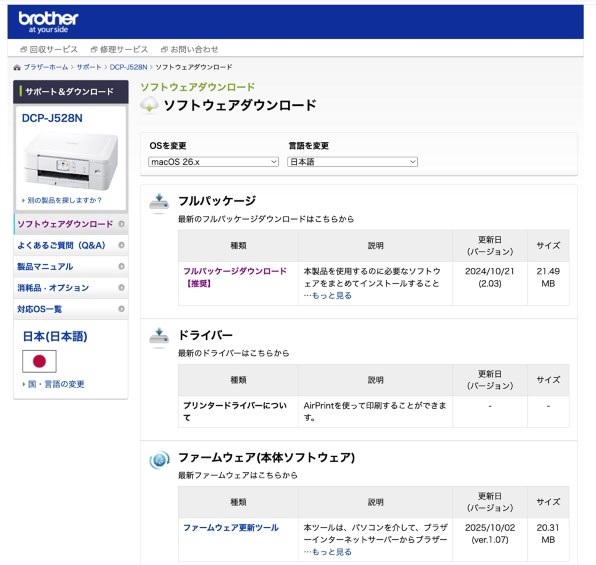Open the OS selection dropdown macOS 26.x
596x565 pixels.
213,162
